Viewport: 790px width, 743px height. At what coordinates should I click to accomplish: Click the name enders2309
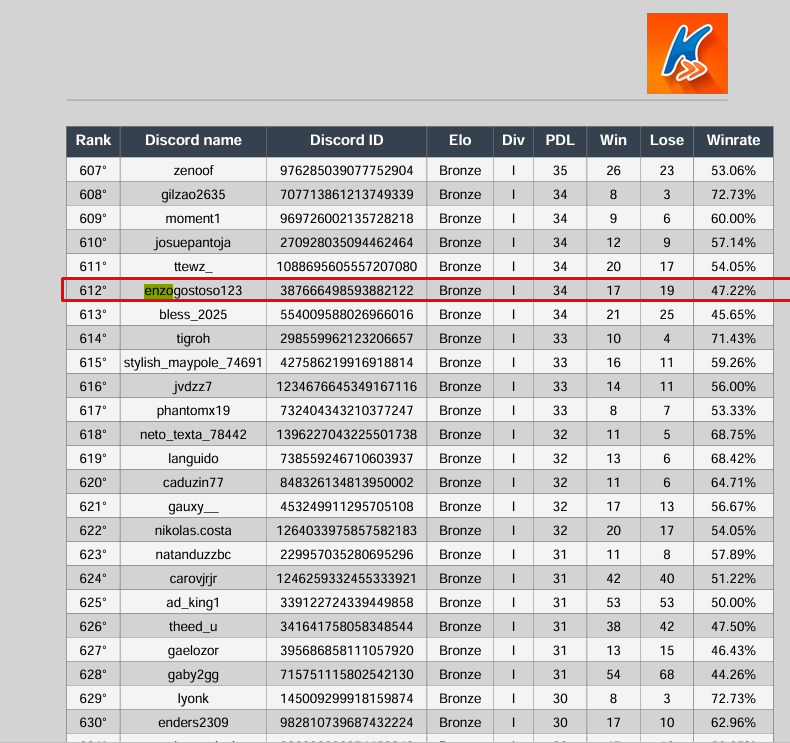pyautogui.click(x=193, y=723)
